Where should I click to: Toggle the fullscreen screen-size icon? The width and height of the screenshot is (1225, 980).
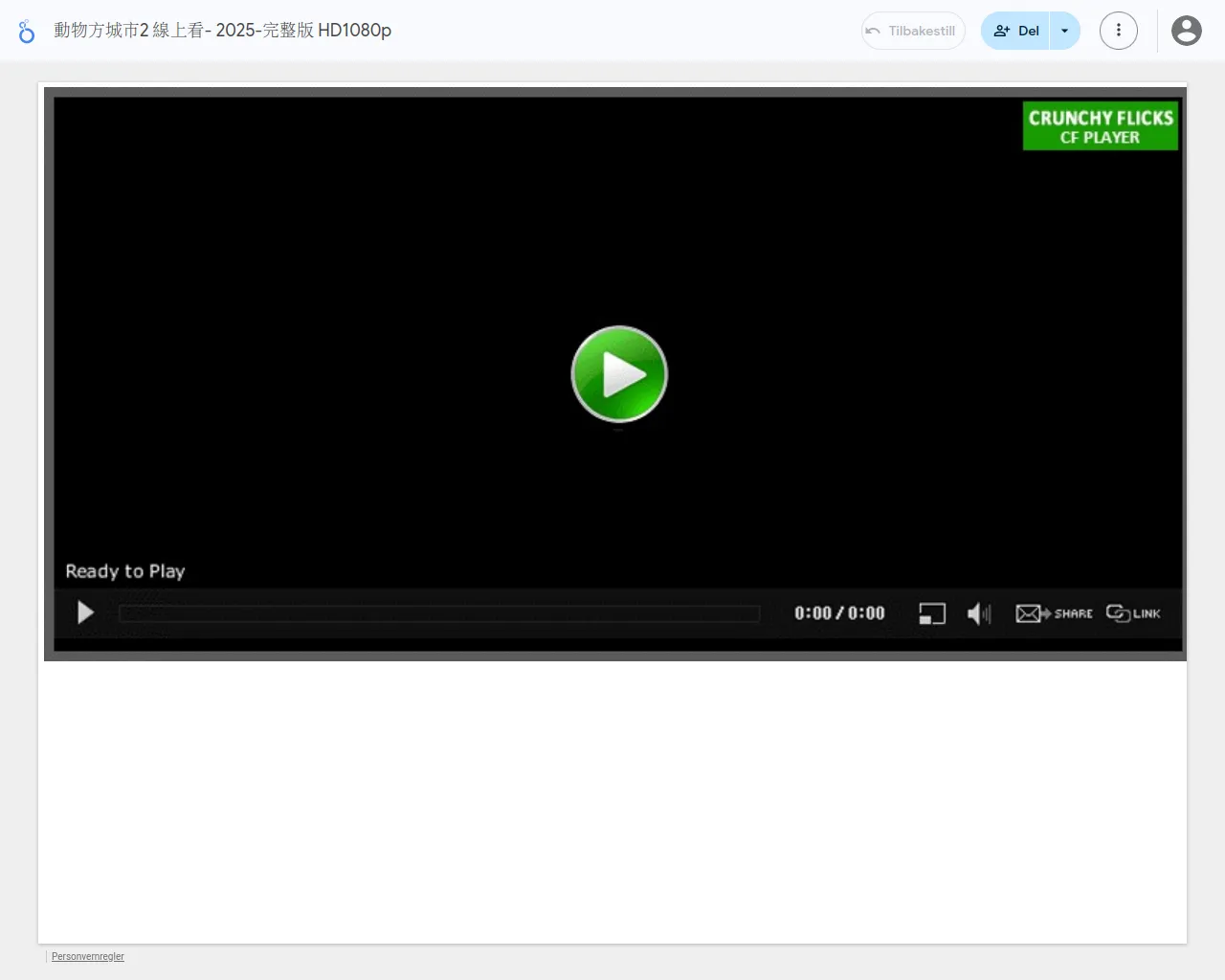pos(931,613)
